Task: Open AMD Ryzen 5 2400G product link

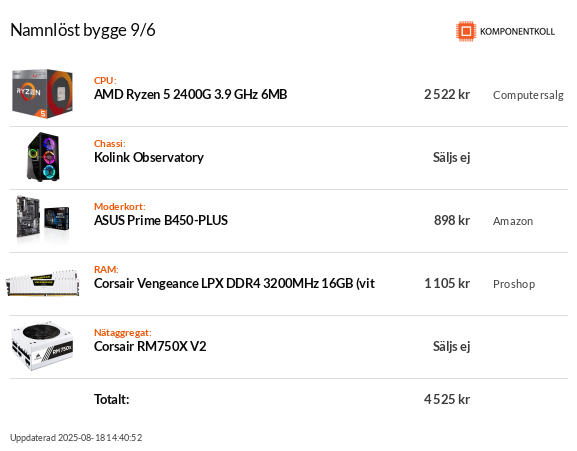Action: 190,95
